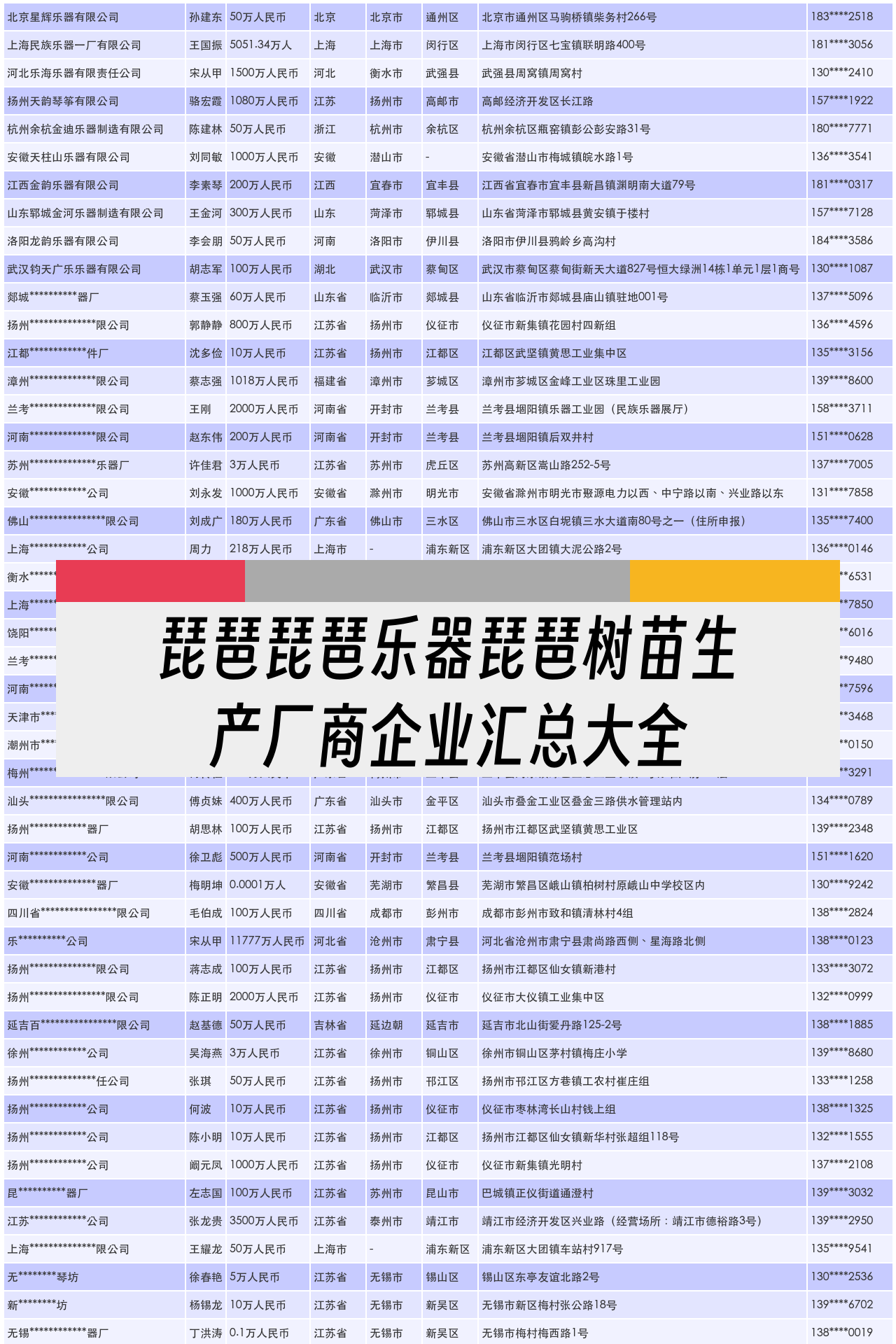Click contact name 陈建林
Image resolution: width=896 pixels, height=1344 pixels.
206,129
